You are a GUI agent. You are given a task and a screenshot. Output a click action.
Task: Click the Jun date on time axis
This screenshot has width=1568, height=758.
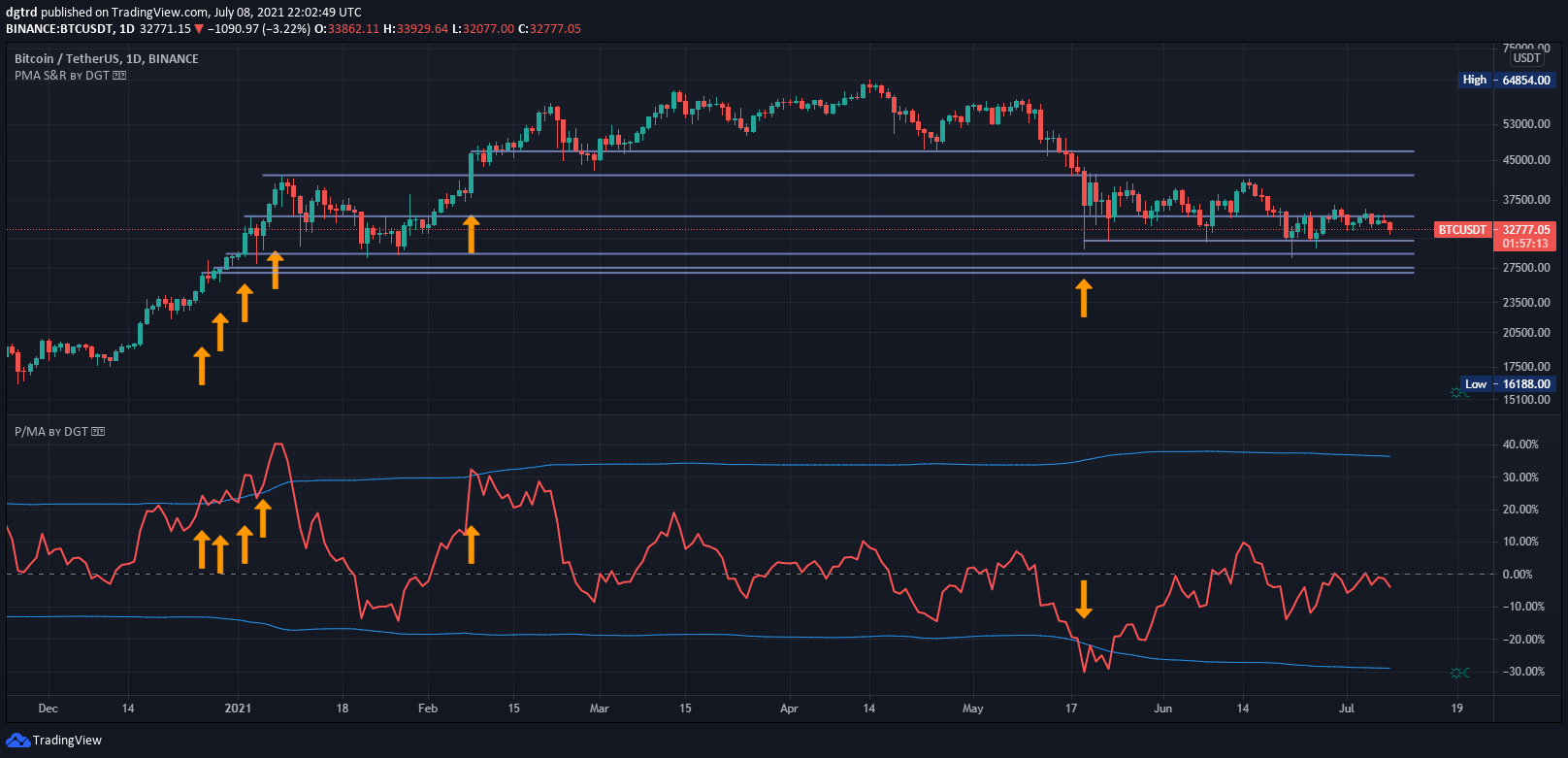[x=1162, y=709]
